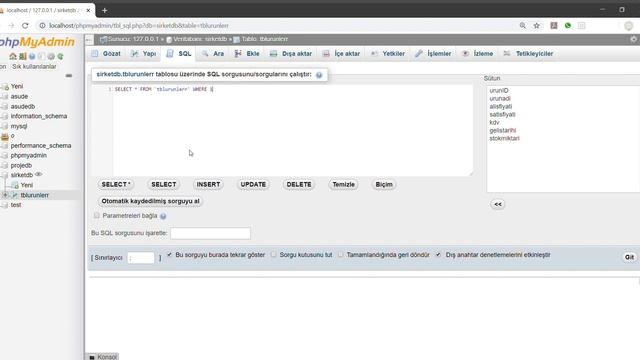640x360 pixels.
Task: Uncheck Dış anahtar denetlemelerini etkinleştir
Action: tap(438, 255)
